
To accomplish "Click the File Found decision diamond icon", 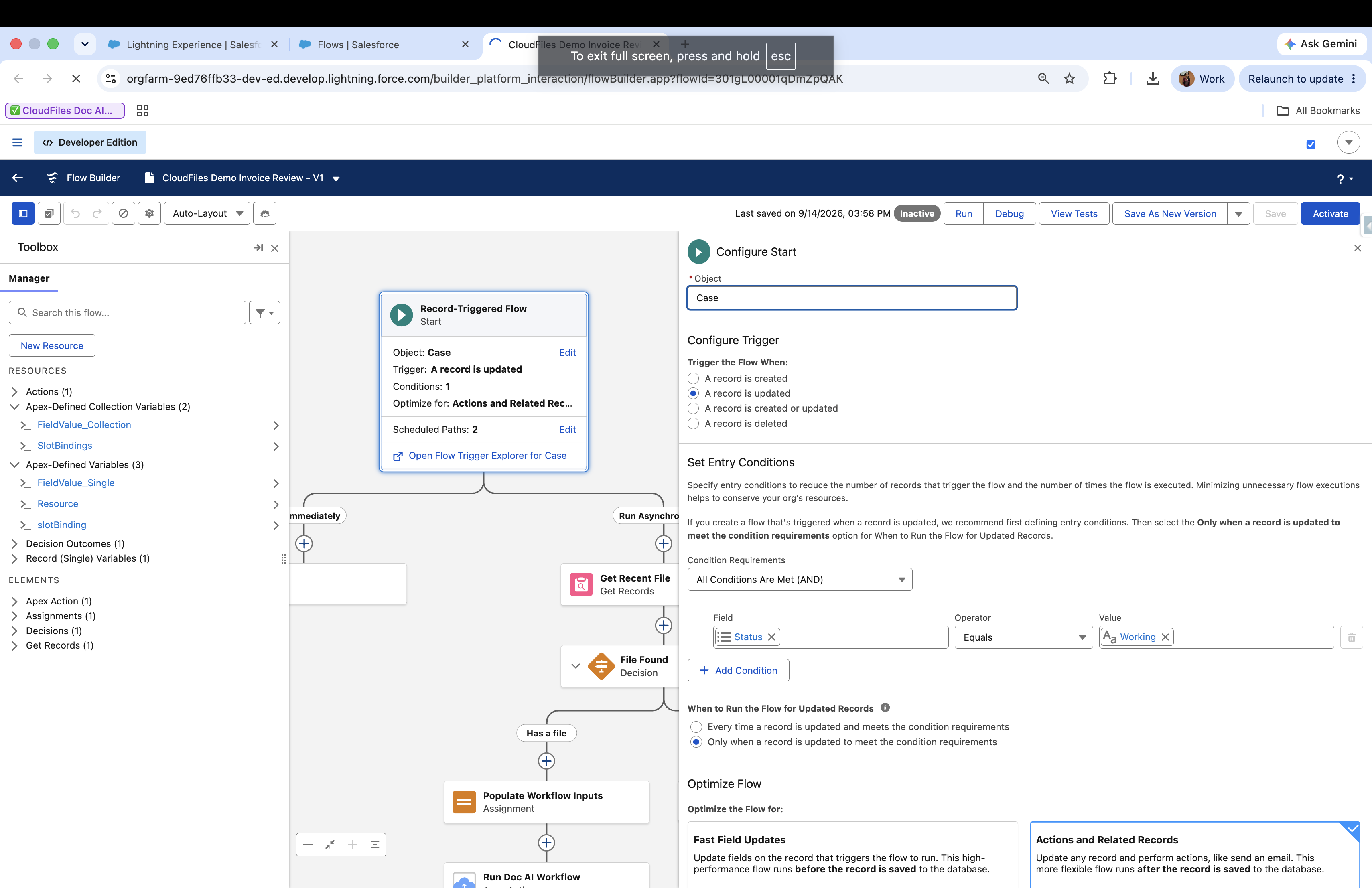I will click(x=601, y=666).
